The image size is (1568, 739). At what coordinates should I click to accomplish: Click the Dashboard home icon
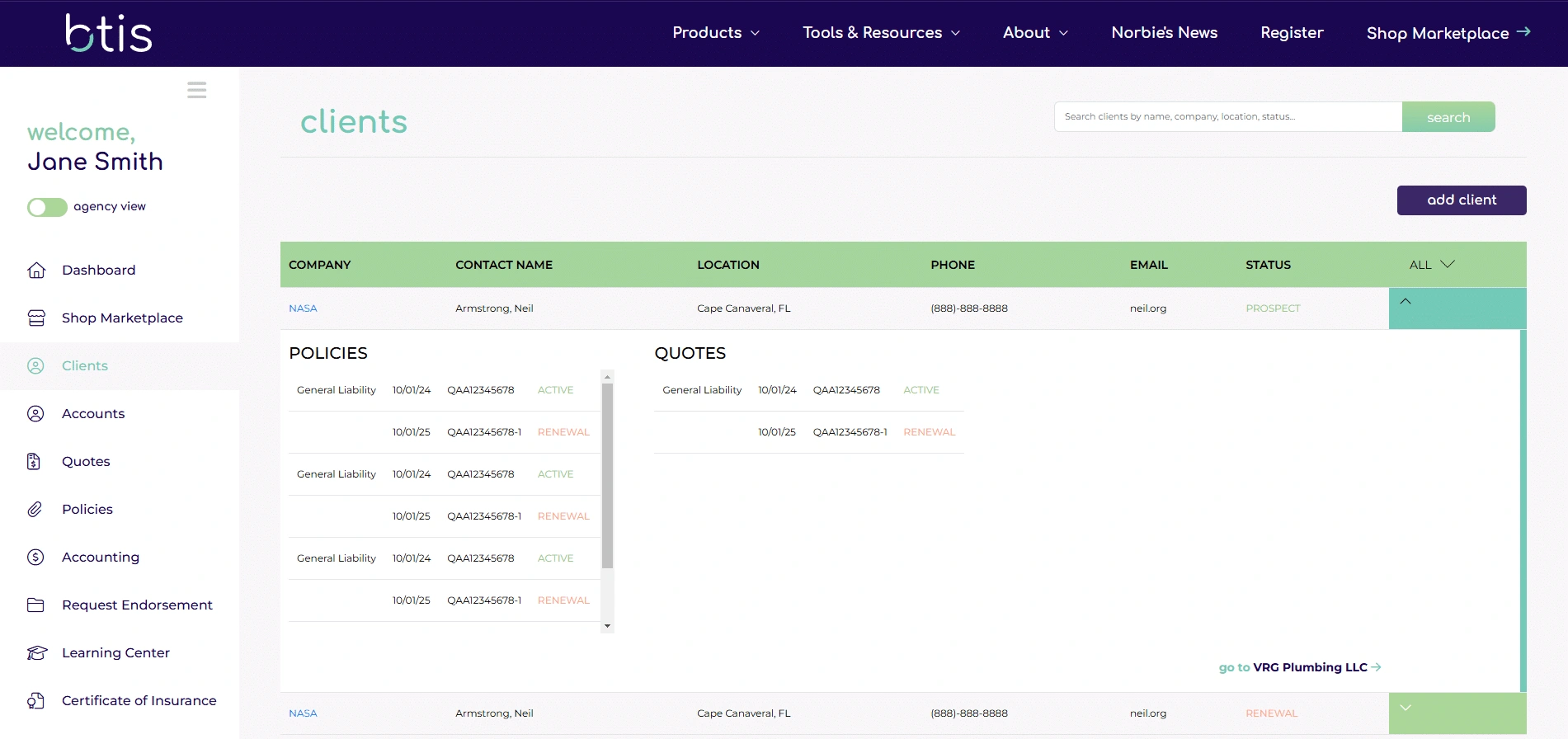click(x=36, y=271)
